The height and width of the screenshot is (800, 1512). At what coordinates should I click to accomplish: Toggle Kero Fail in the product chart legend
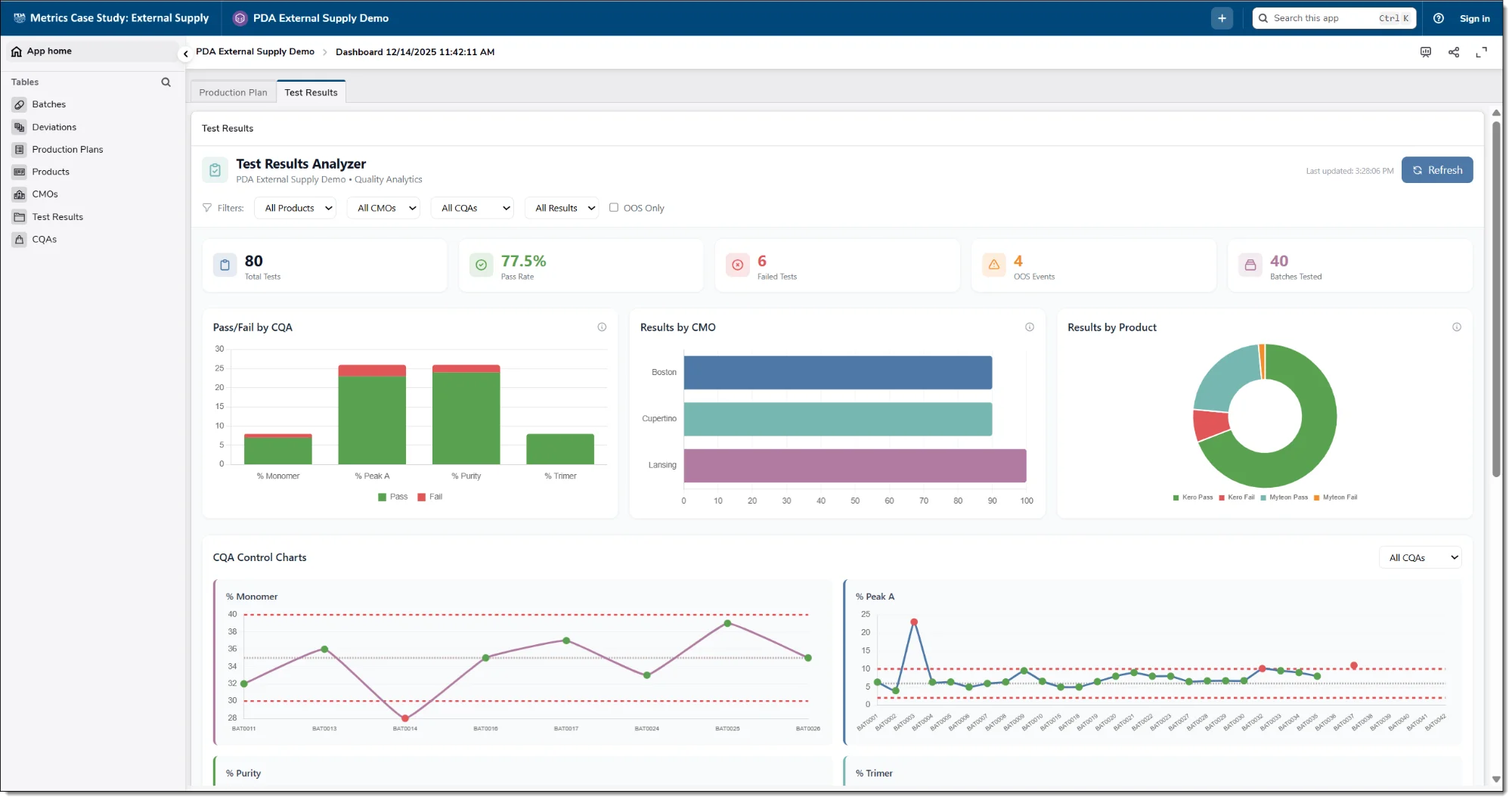[1237, 498]
